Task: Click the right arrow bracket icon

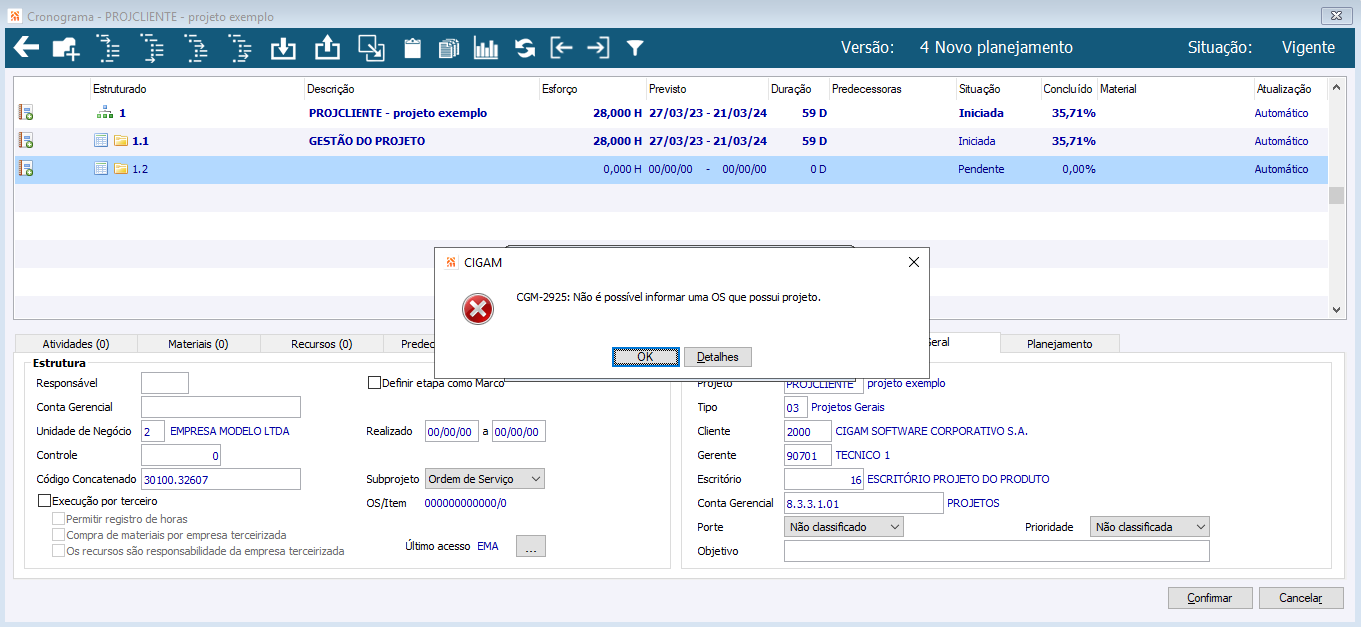Action: 598,48
